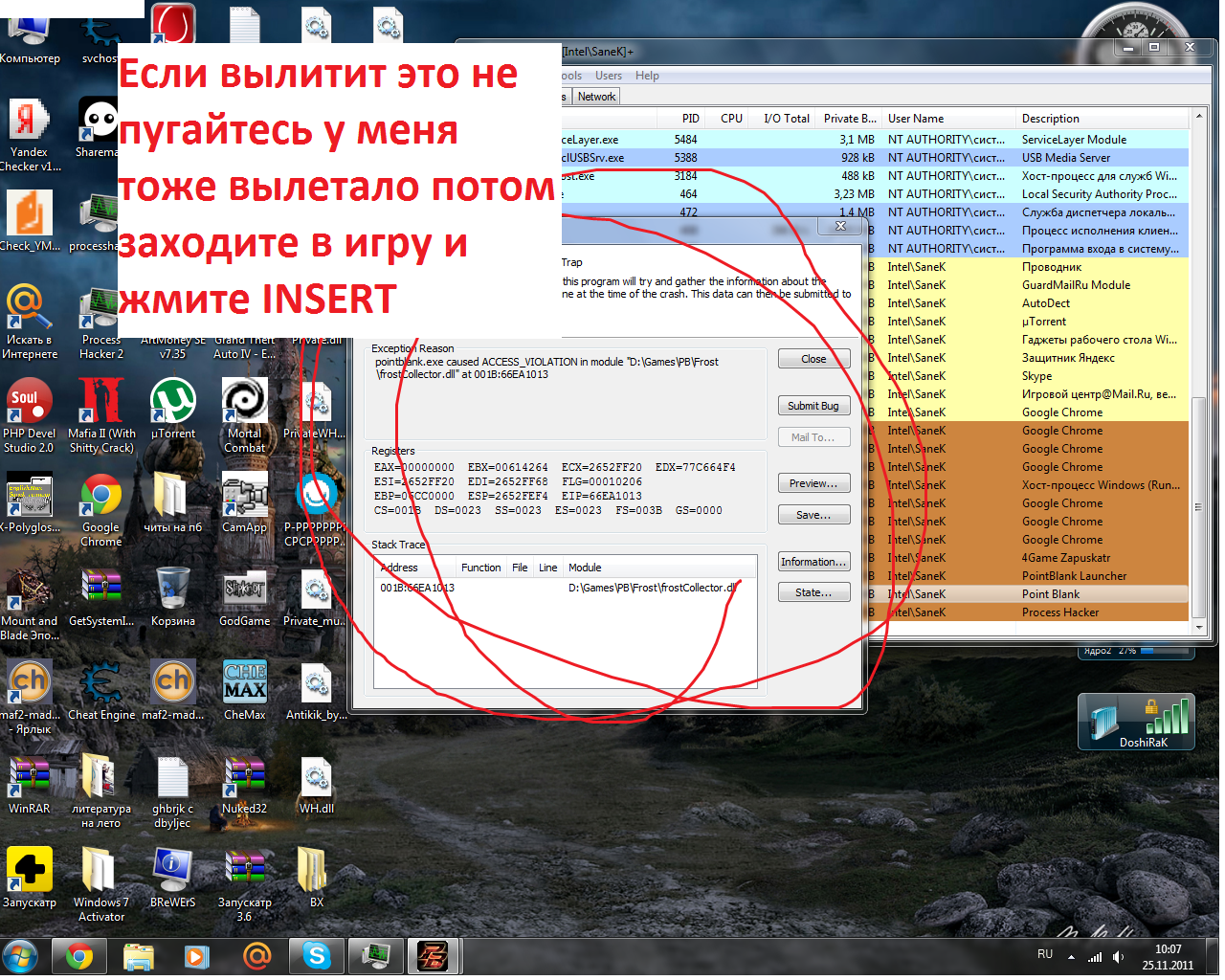Open the читы на пб folder

(172, 502)
